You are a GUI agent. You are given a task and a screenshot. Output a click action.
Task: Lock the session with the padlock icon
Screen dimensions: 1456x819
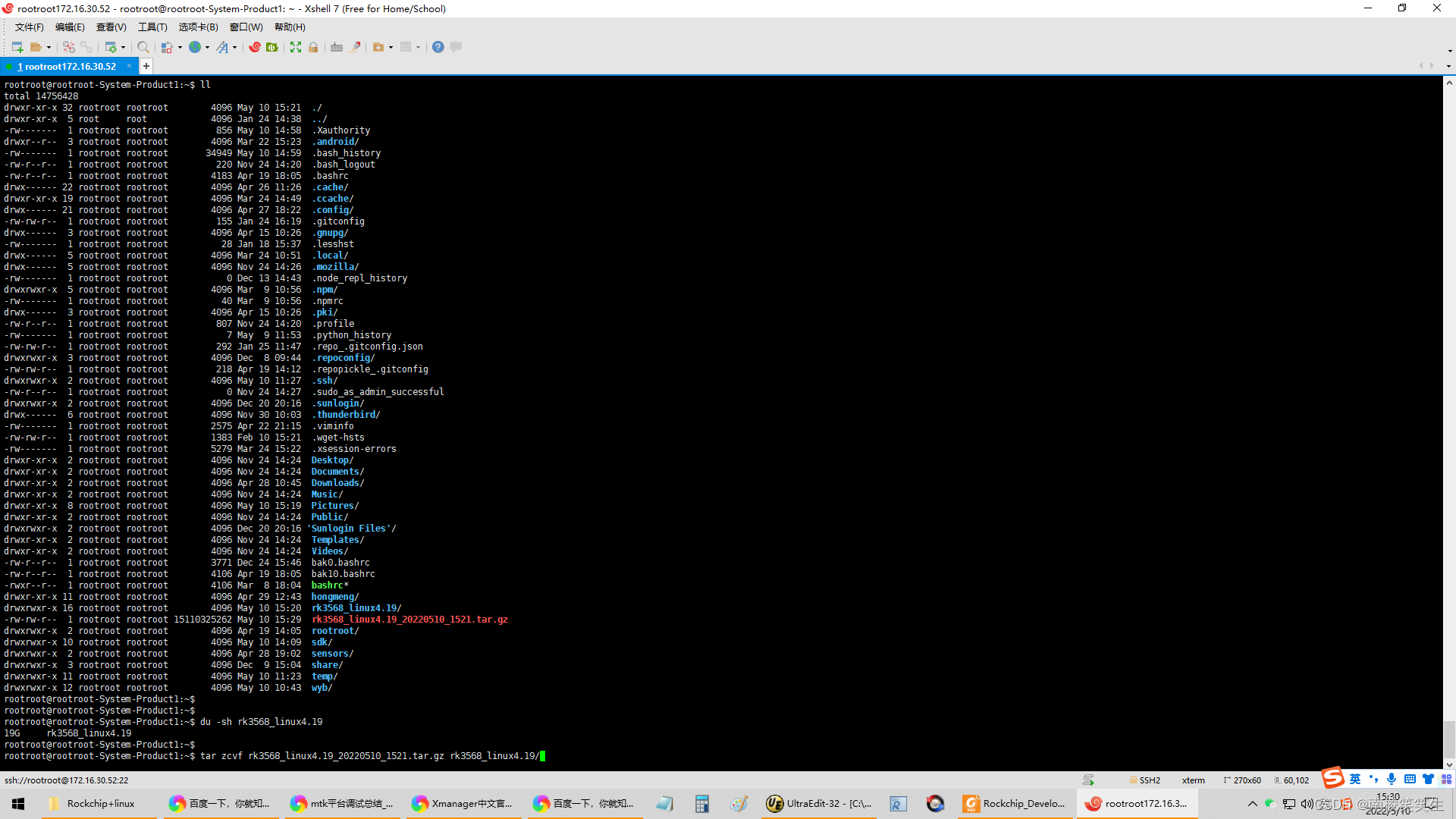tap(312, 47)
